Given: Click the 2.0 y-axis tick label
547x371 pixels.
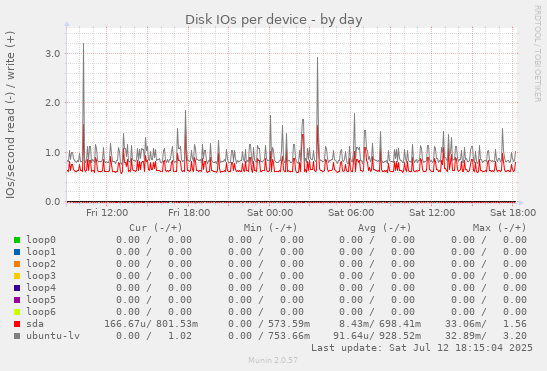Looking at the screenshot, I should tap(53, 103).
